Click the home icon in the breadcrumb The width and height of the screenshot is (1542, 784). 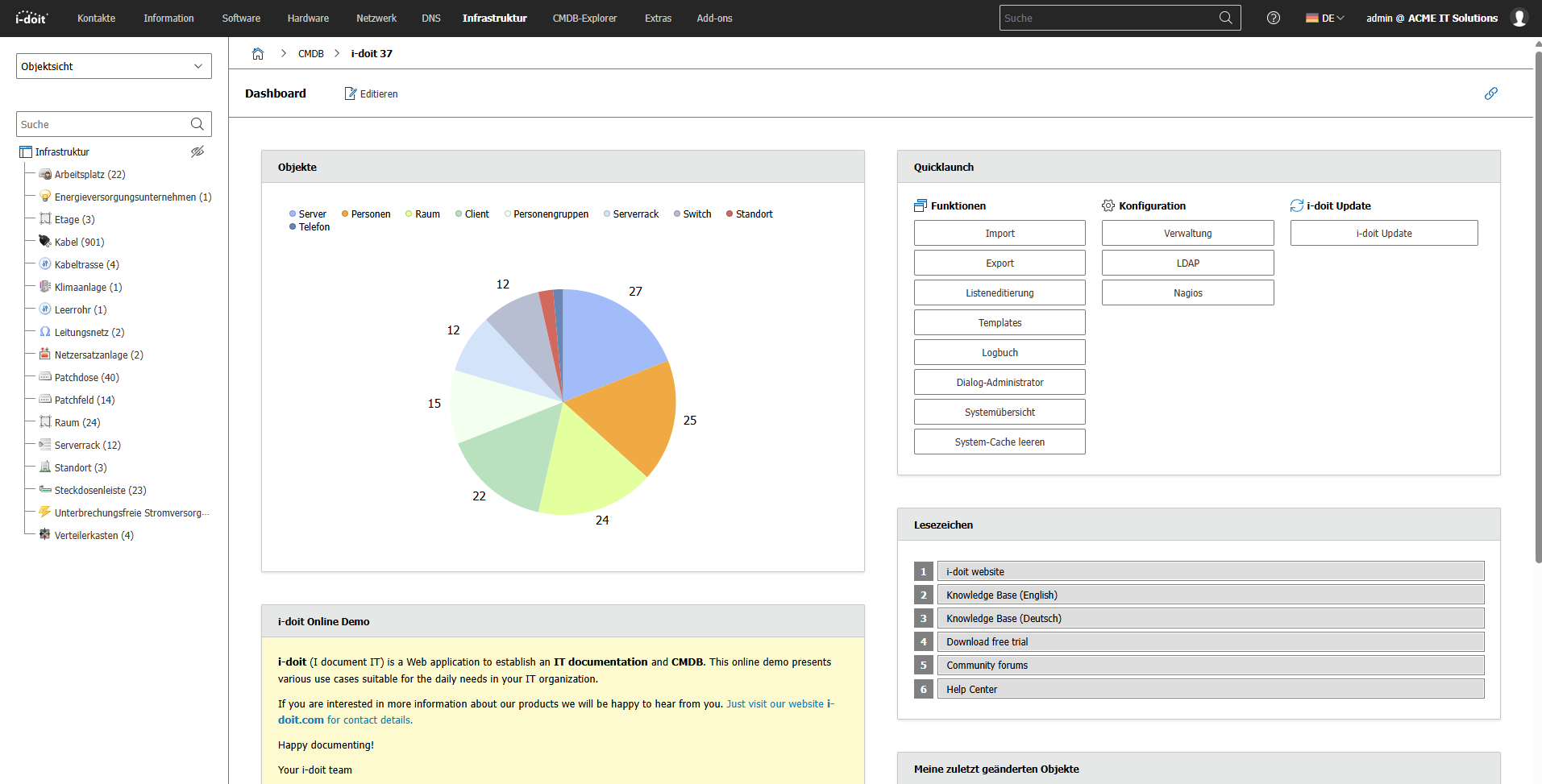[258, 54]
